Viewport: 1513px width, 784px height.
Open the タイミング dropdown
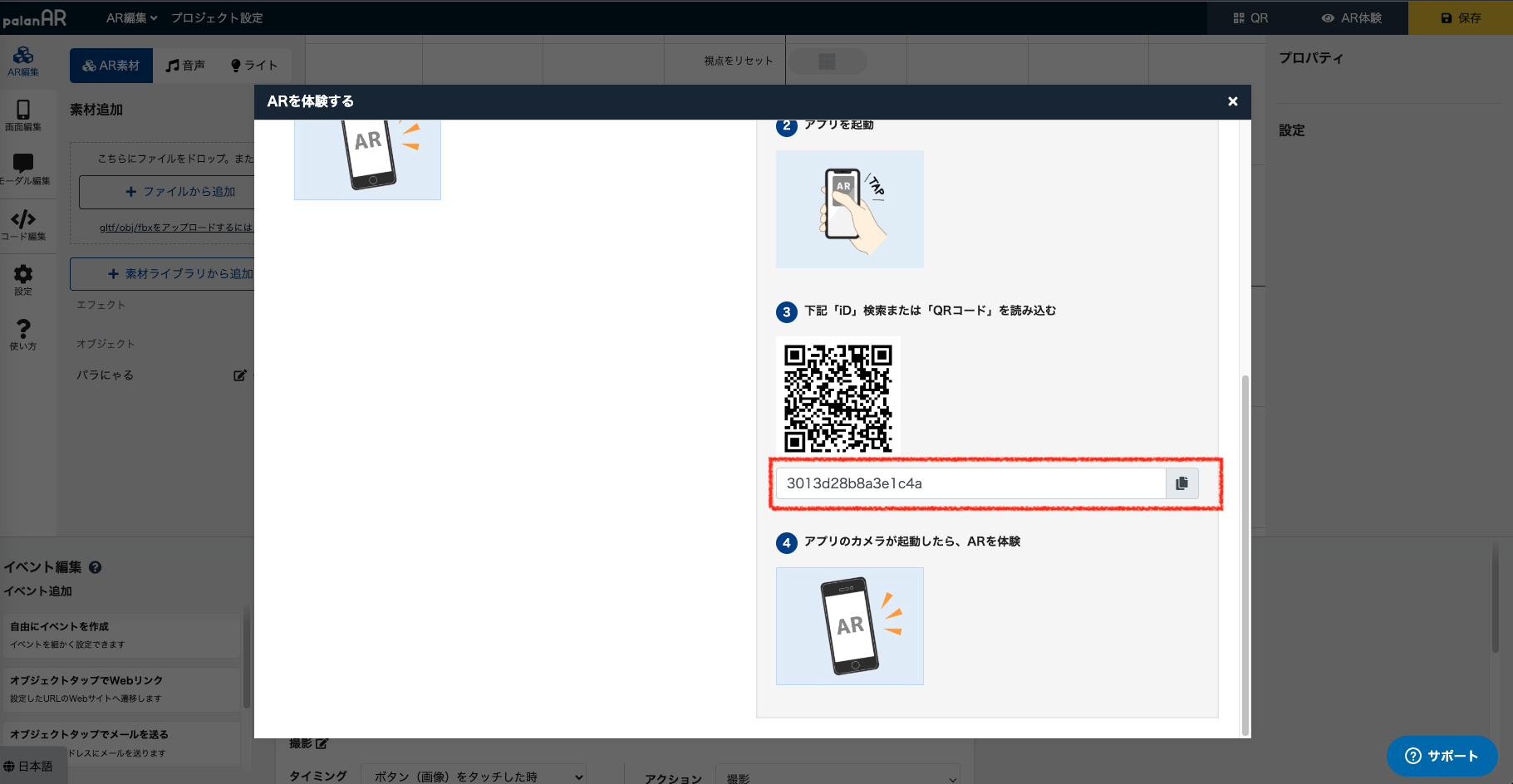coord(474,777)
